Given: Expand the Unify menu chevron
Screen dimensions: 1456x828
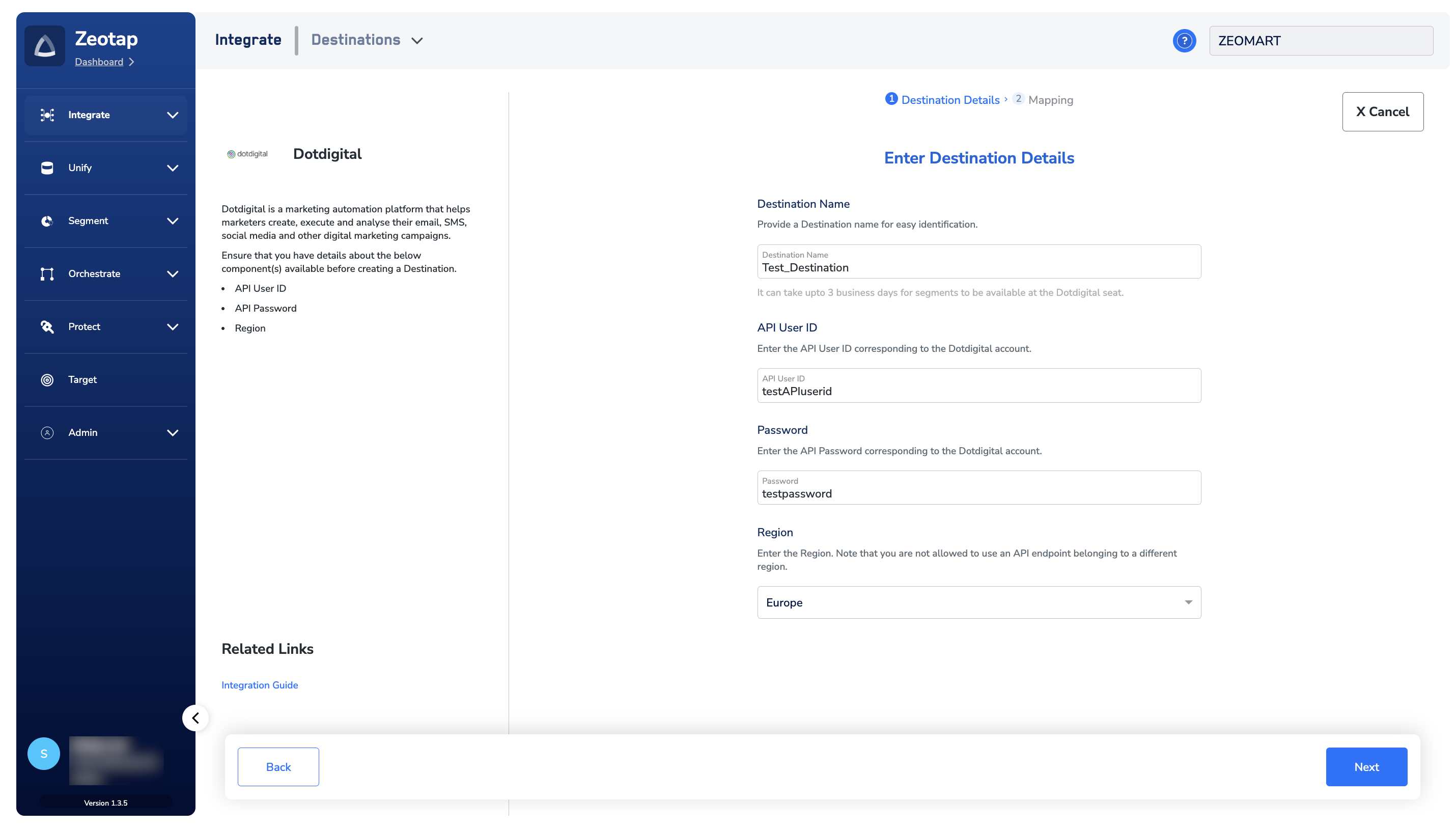Looking at the screenshot, I should click(x=172, y=168).
